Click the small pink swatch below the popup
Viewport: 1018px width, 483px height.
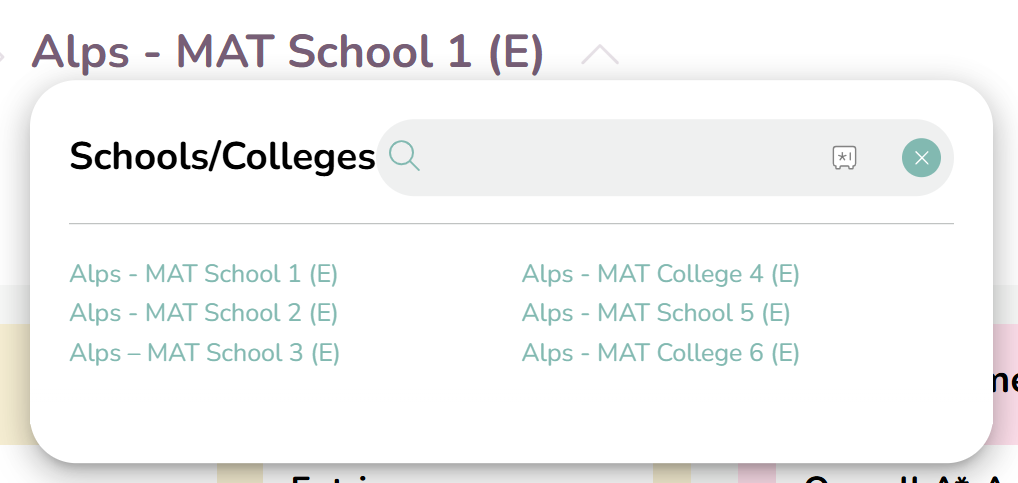[x=757, y=473]
